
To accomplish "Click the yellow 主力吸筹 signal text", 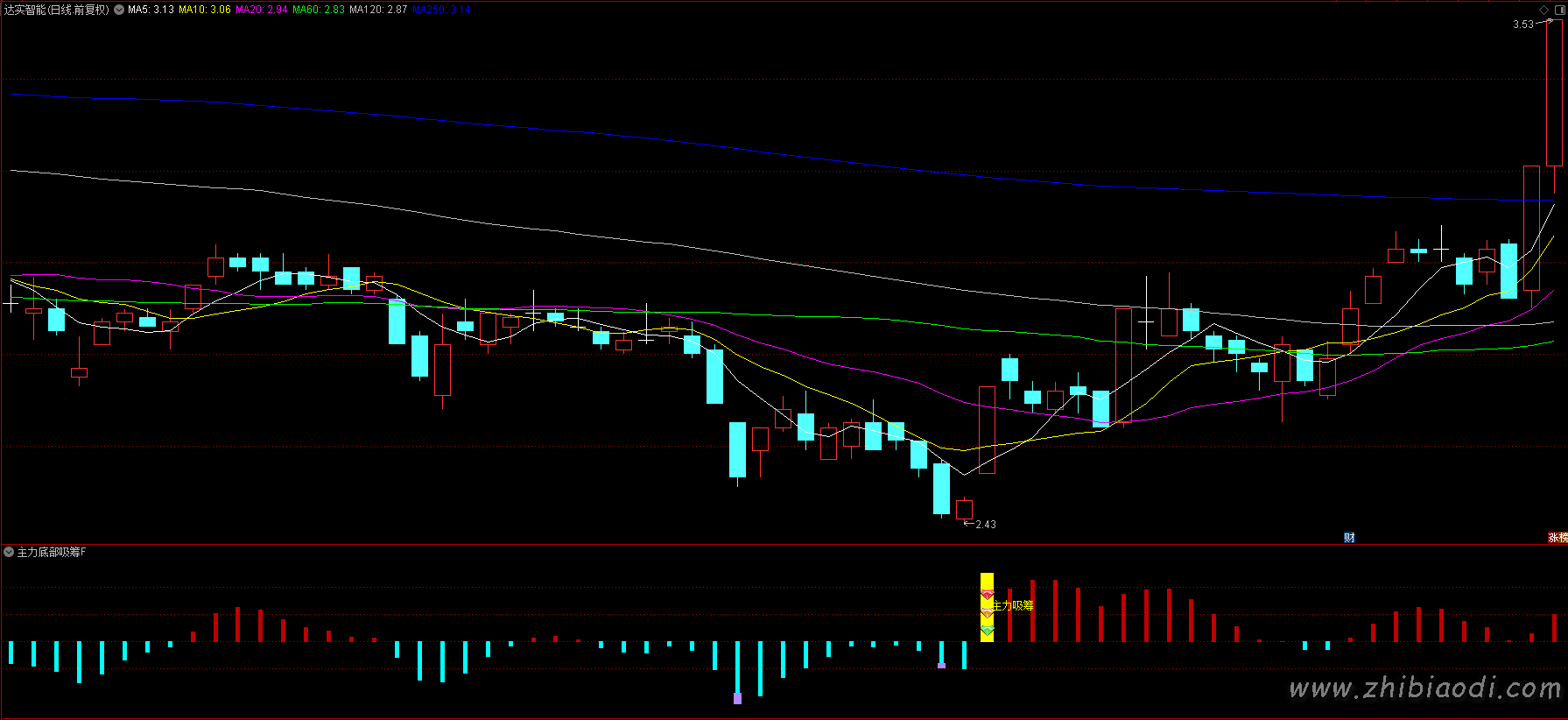I will click(1013, 605).
